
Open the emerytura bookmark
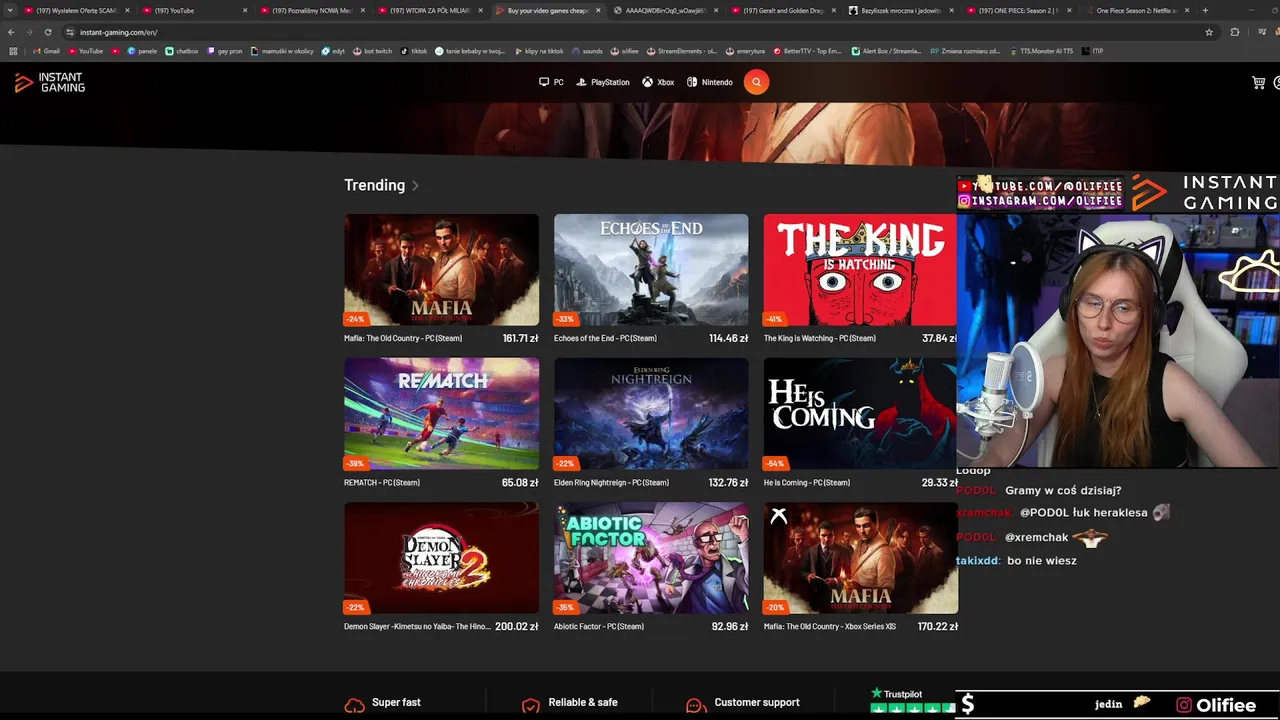pyautogui.click(x=745, y=51)
